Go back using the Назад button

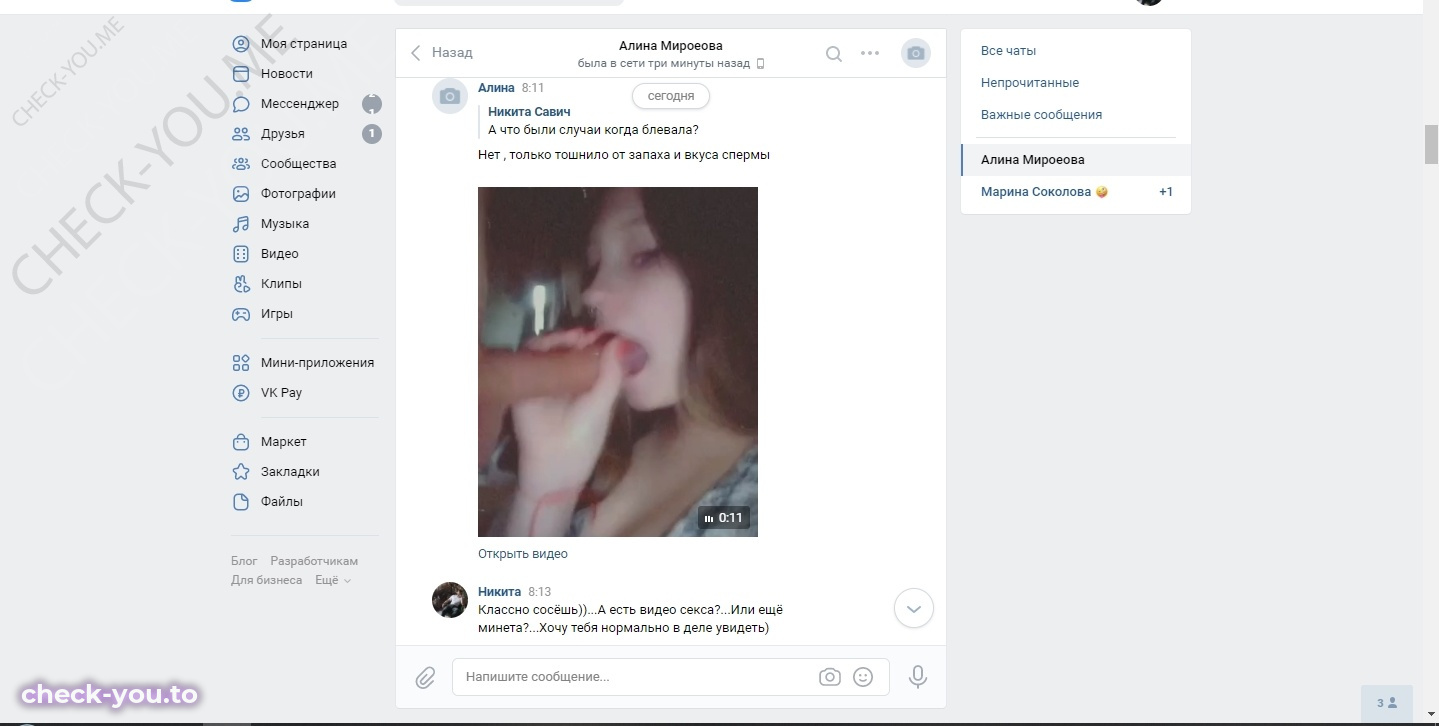pos(441,52)
